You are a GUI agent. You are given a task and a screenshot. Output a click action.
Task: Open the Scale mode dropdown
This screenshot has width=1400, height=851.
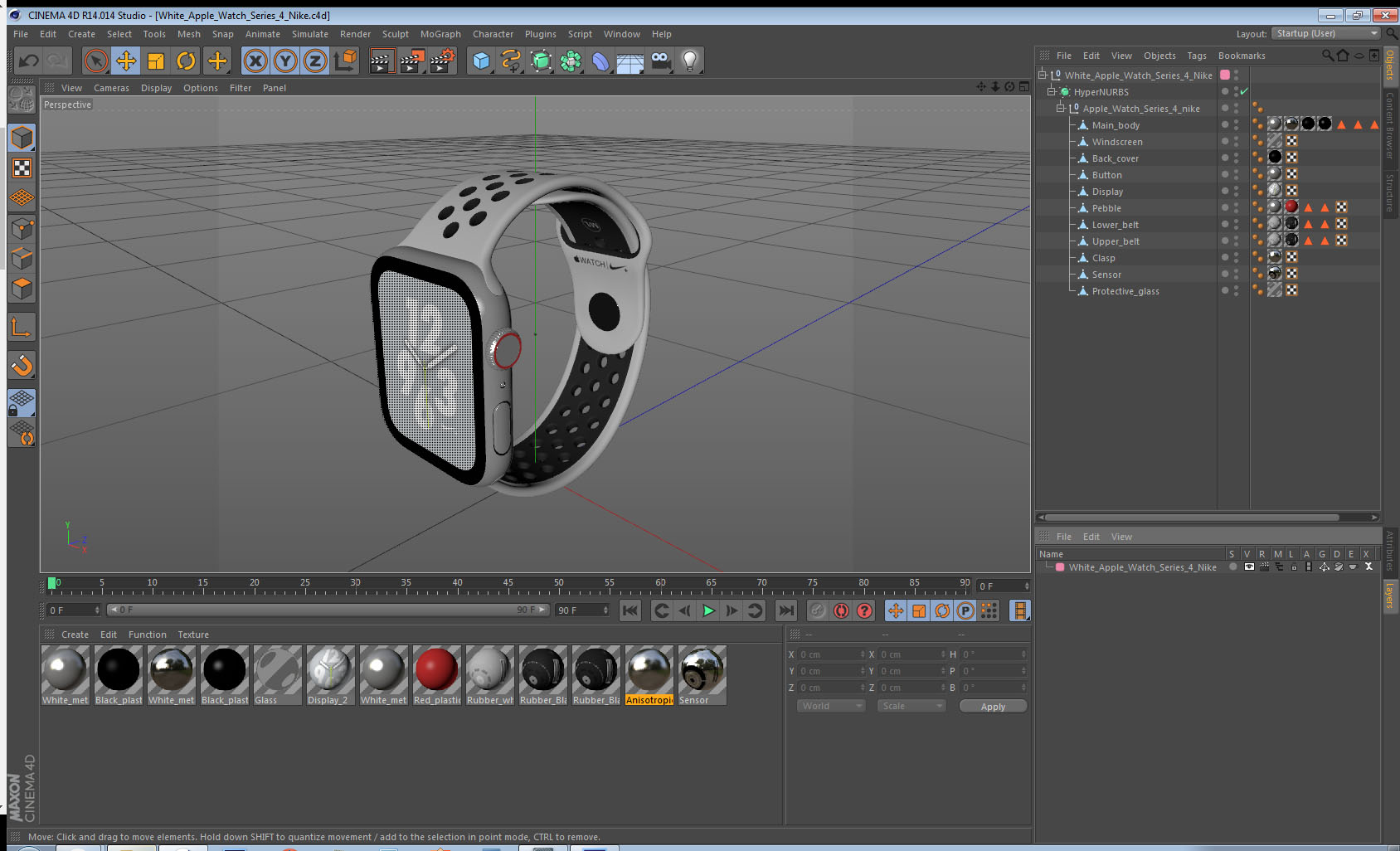pyautogui.click(x=911, y=706)
